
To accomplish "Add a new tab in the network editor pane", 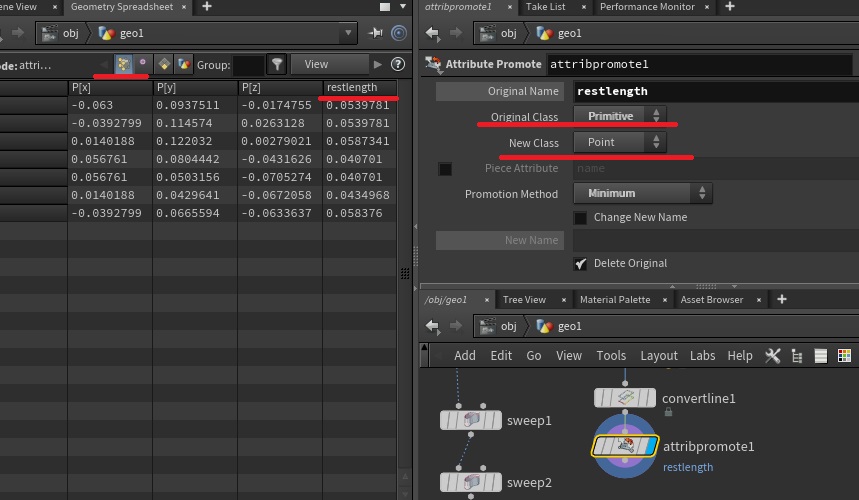I will [782, 299].
